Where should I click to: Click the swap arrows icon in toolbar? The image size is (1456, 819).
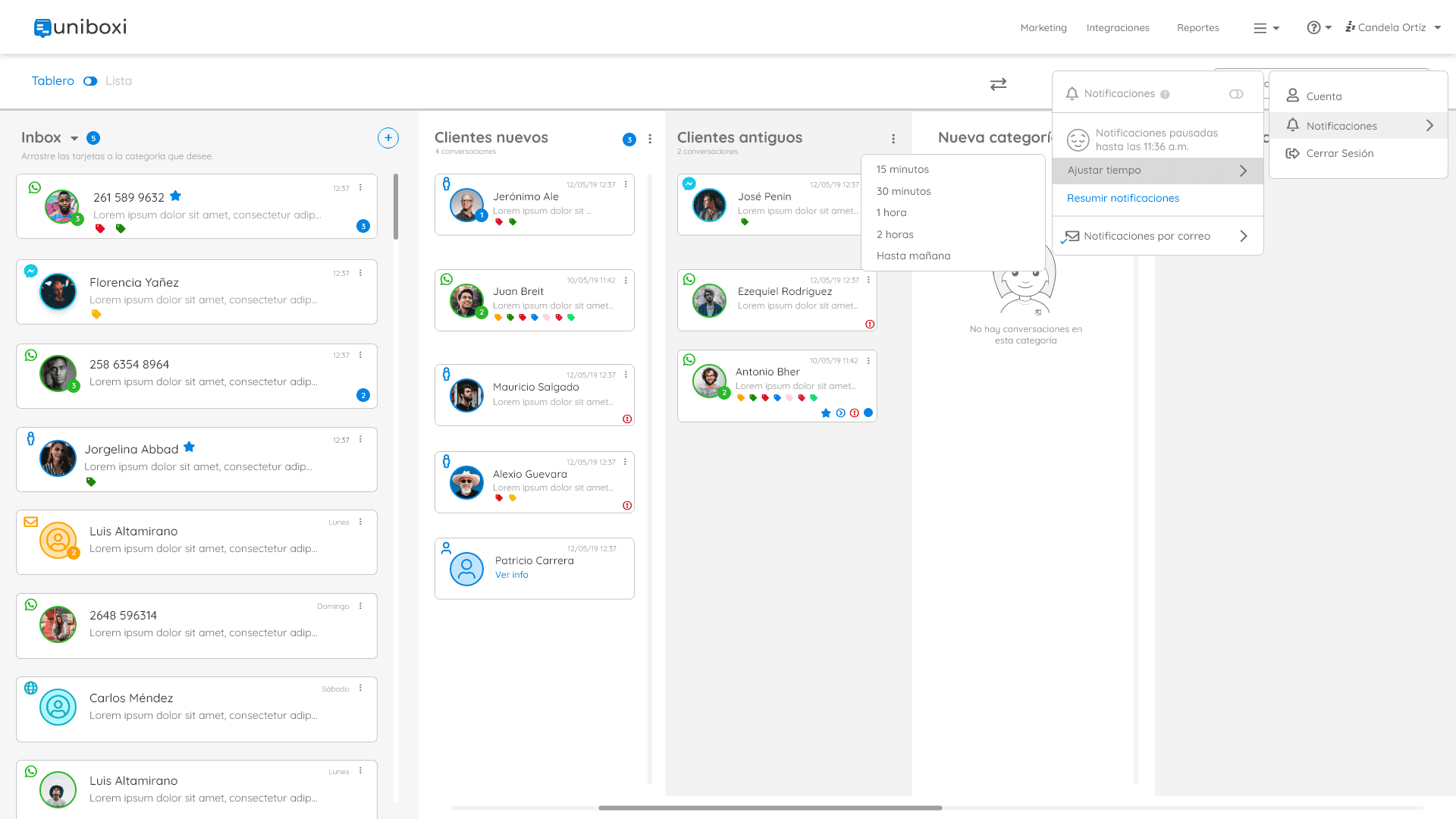point(998,84)
